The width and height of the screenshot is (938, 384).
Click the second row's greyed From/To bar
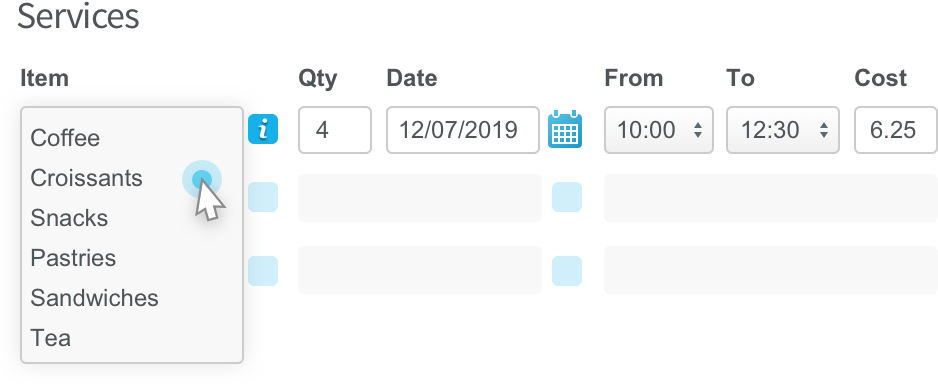770,198
